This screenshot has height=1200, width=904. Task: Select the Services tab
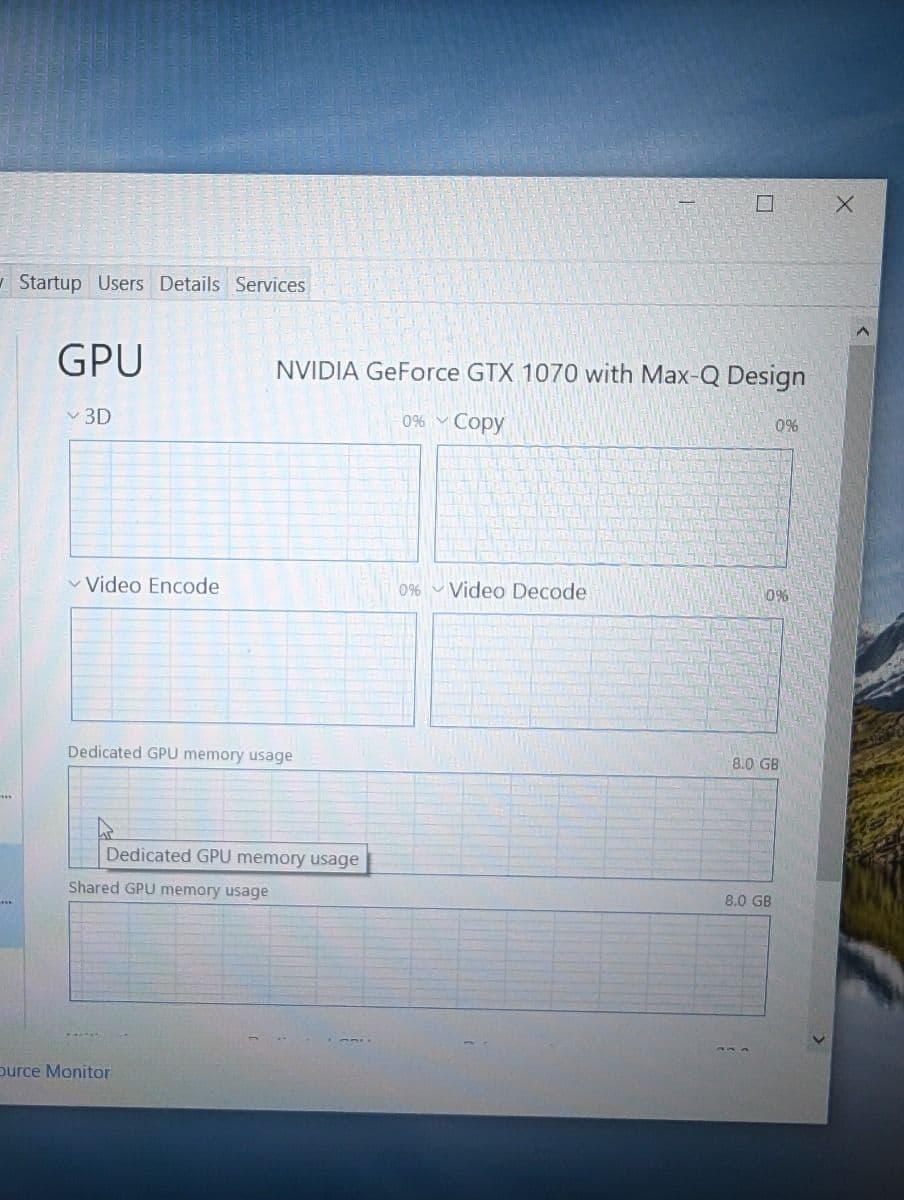pos(270,285)
